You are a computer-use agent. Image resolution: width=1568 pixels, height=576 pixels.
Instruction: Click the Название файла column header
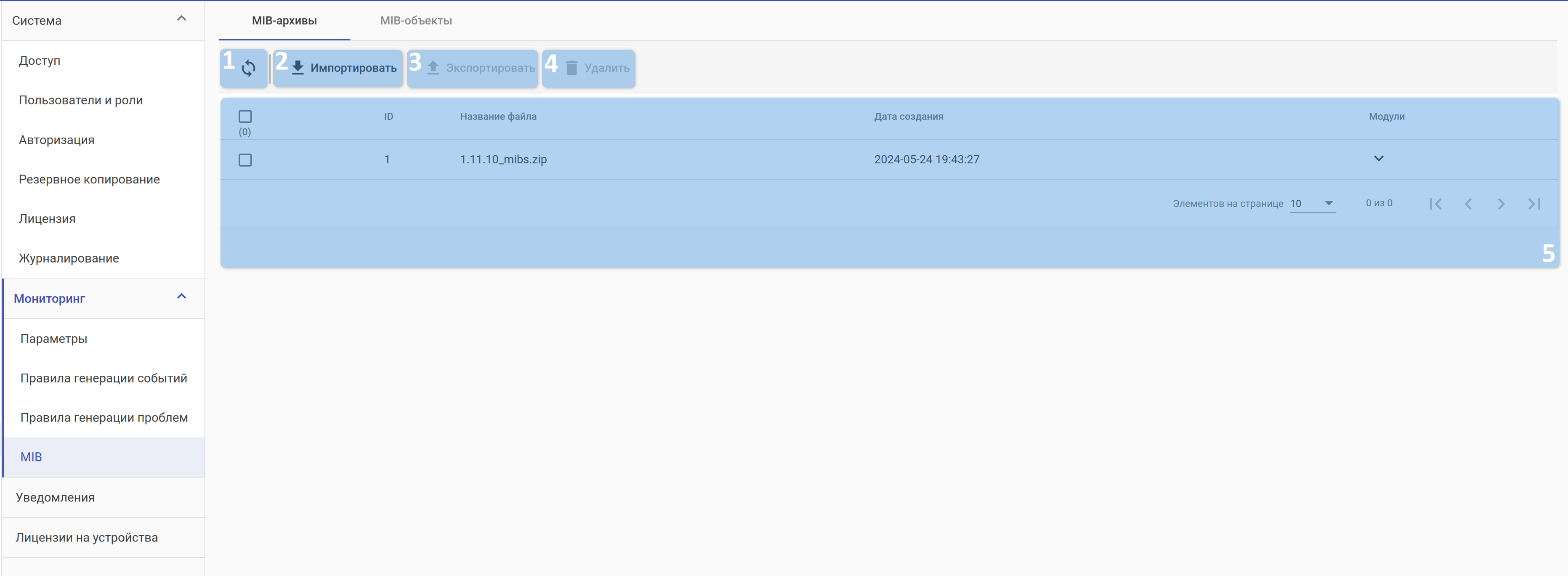coord(498,116)
